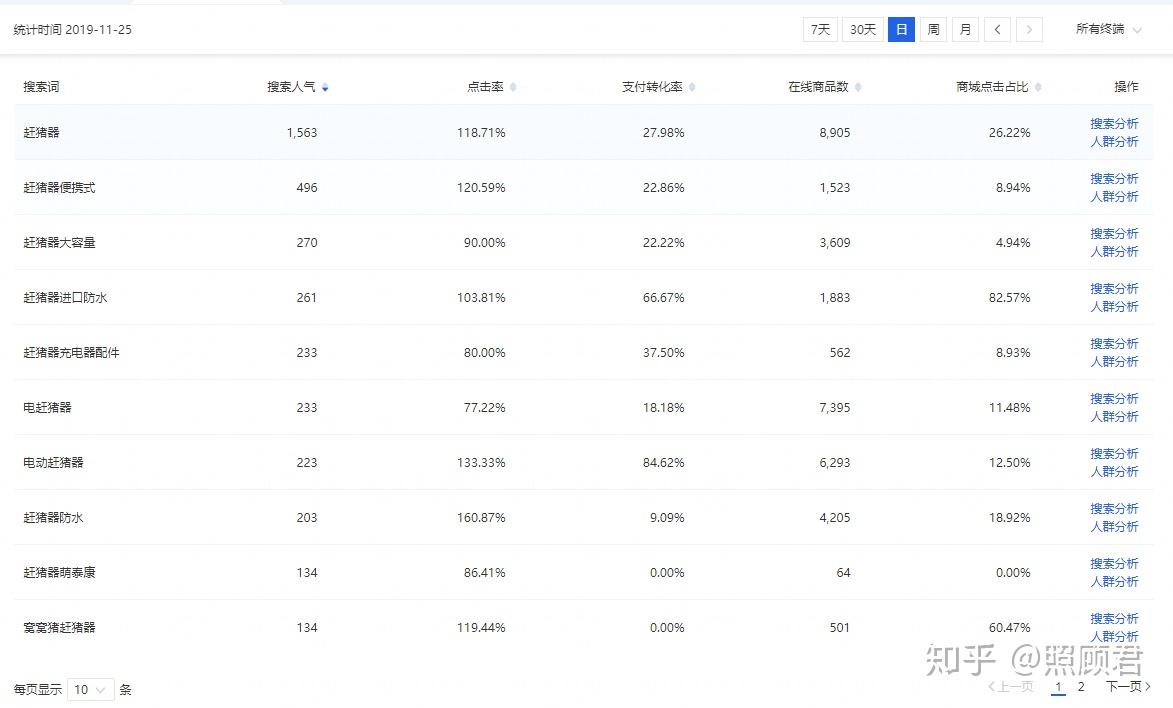The image size is (1173, 708).
Task: Select the 窝窝猪赶猪器 search term cell
Action: click(59, 628)
